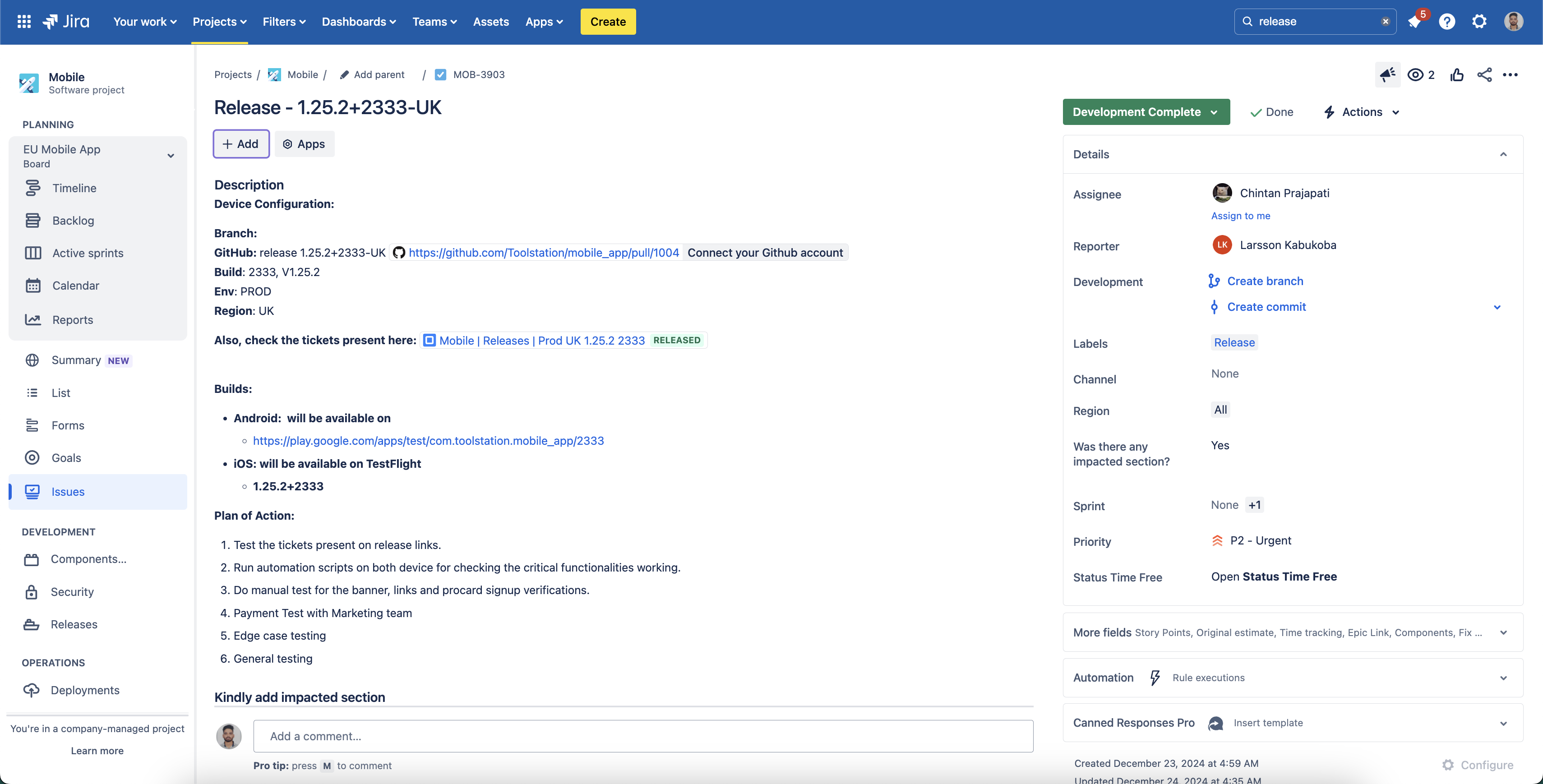
Task: Open Releases in the sidebar
Action: 74,624
